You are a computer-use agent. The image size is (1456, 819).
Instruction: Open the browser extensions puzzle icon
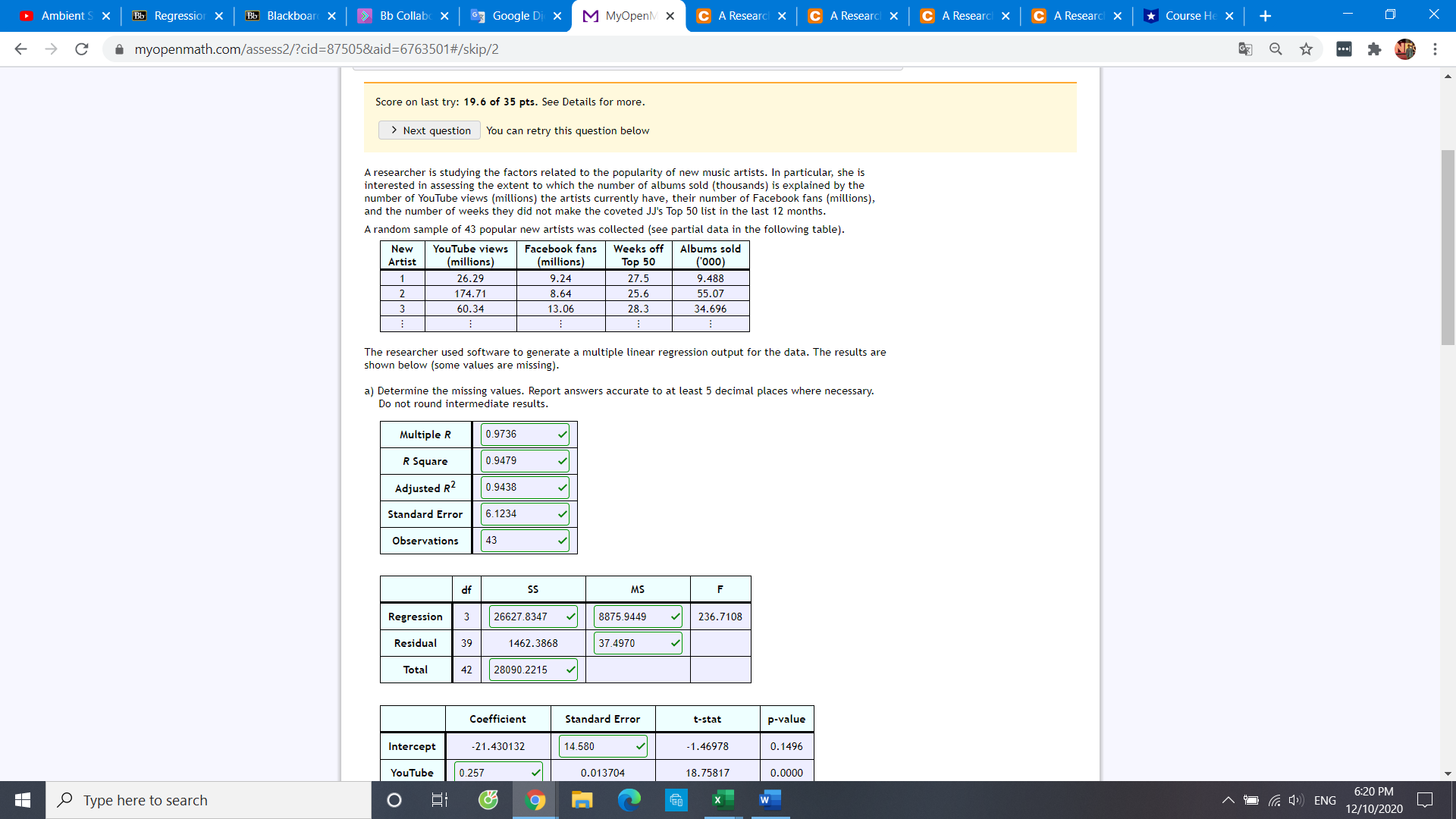coord(1374,49)
